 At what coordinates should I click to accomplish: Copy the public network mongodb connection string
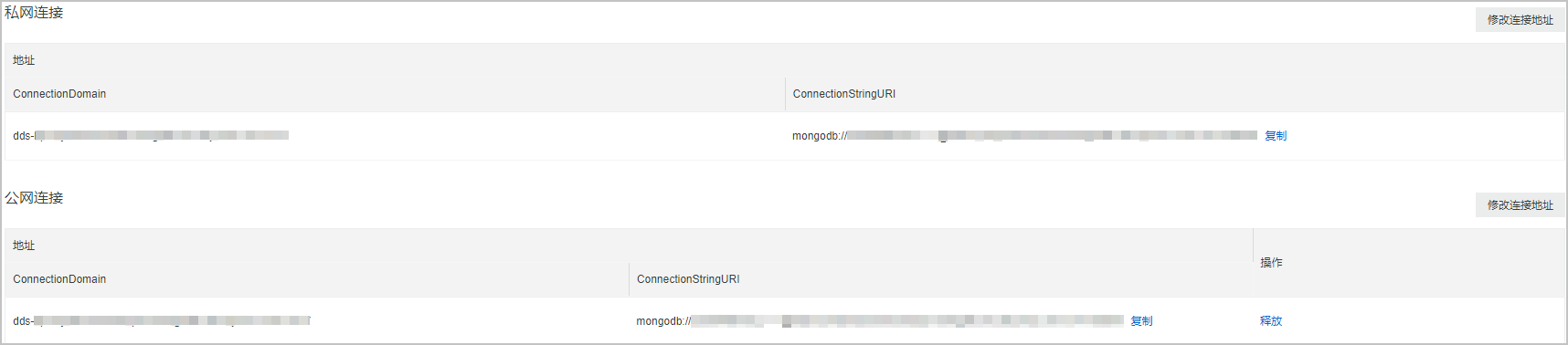(x=1141, y=321)
